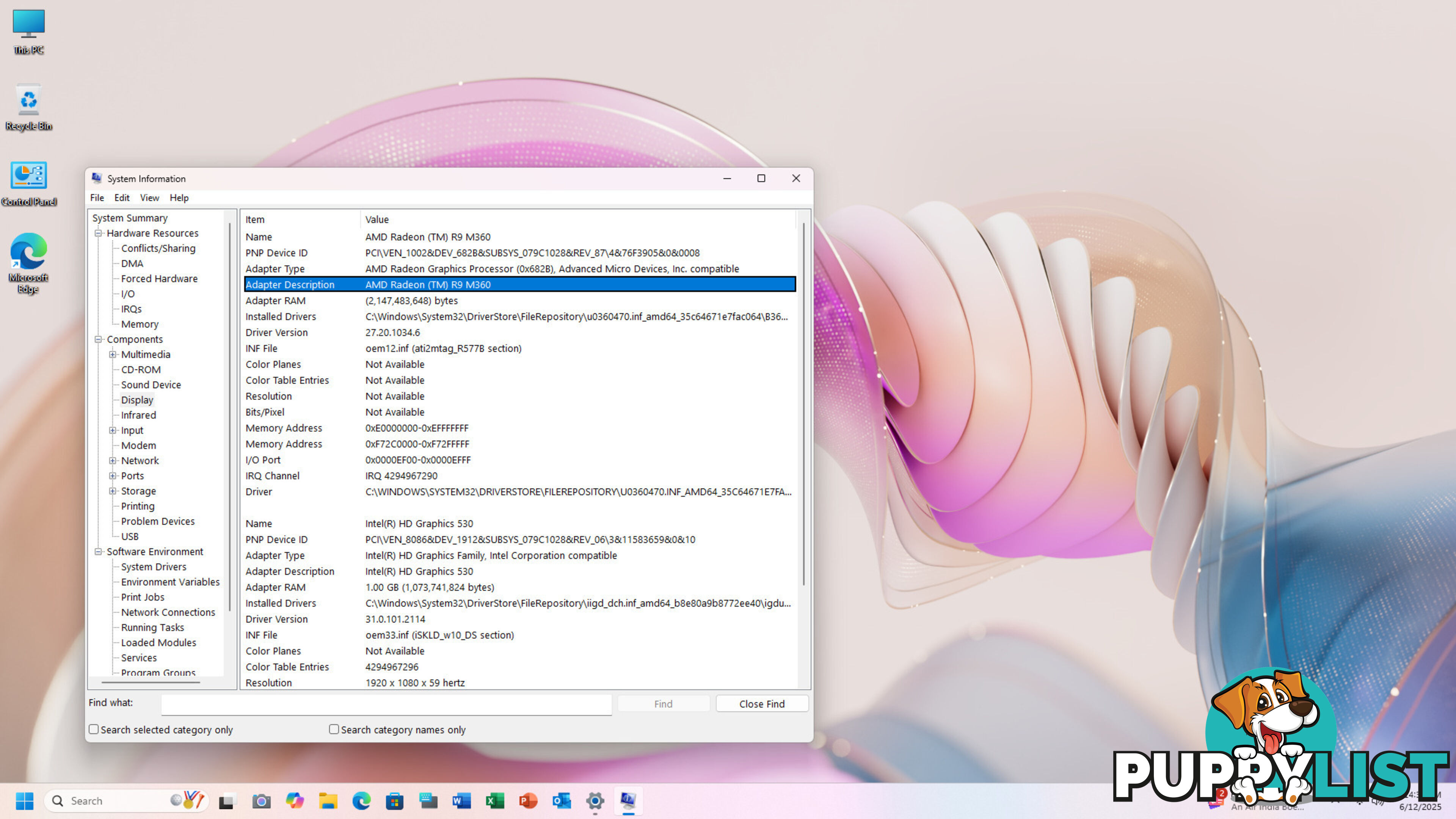1456x819 pixels.
Task: Select the IRQs tree item
Action: pos(131,309)
